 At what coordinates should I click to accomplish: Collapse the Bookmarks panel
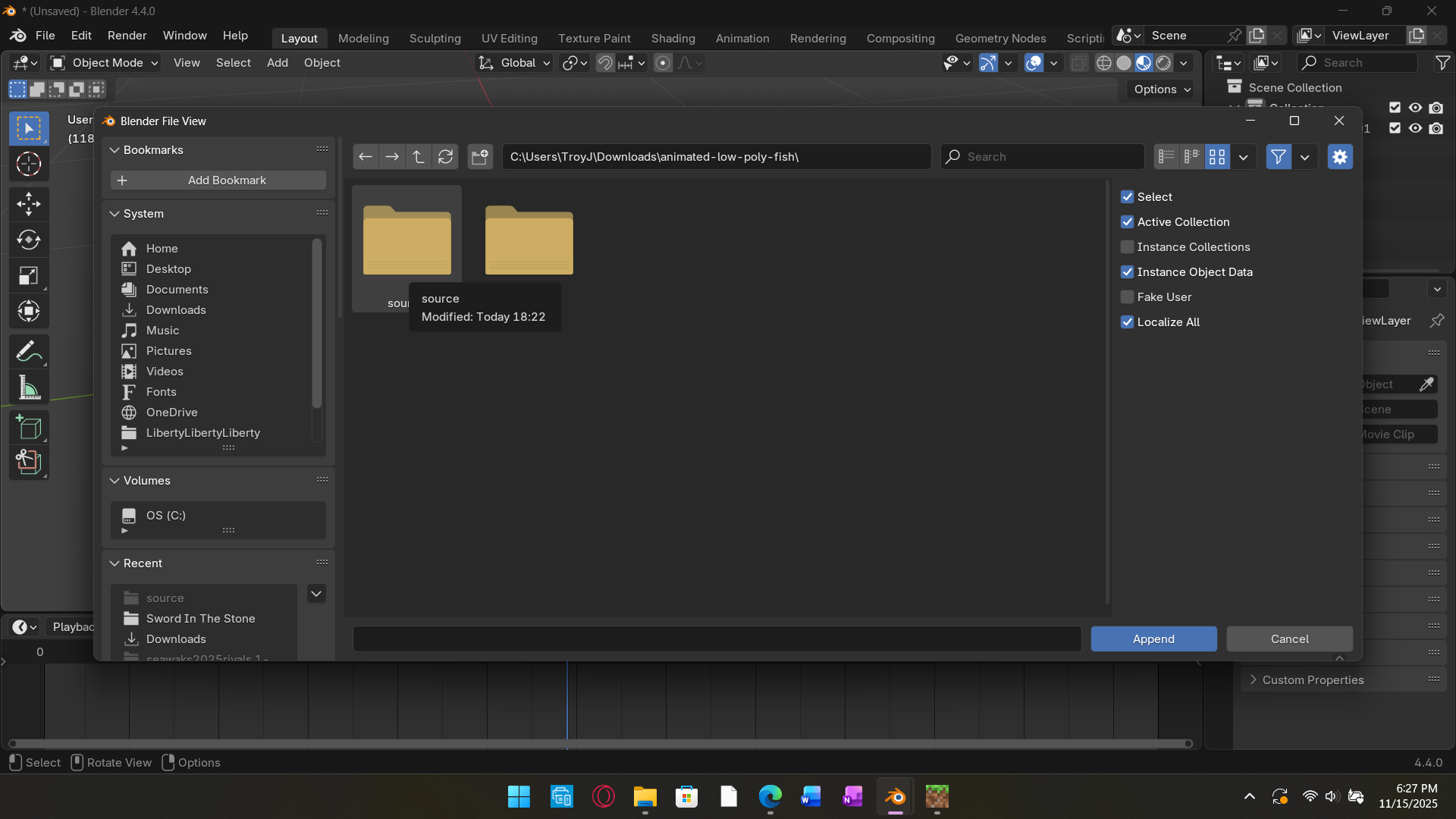tap(115, 150)
